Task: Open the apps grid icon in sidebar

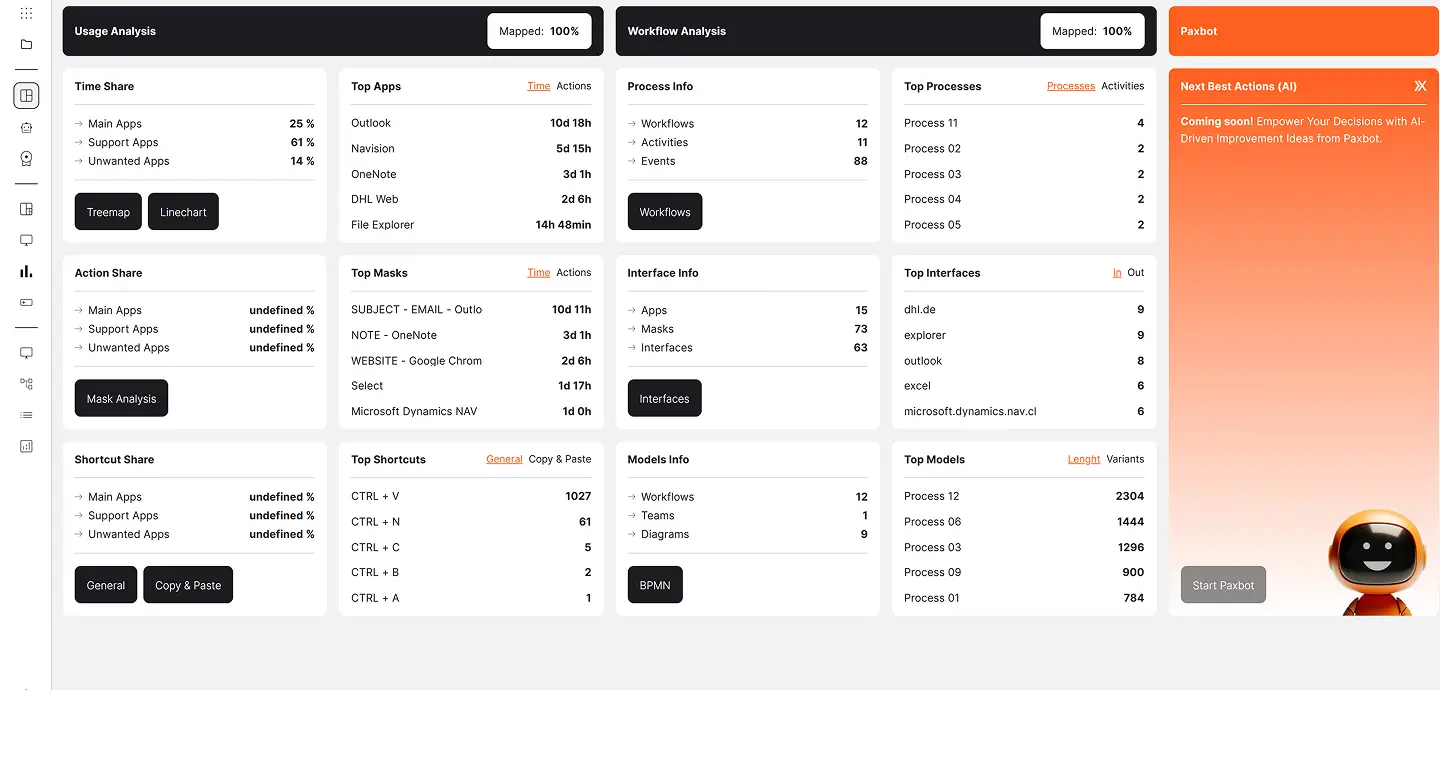Action: coord(26,13)
